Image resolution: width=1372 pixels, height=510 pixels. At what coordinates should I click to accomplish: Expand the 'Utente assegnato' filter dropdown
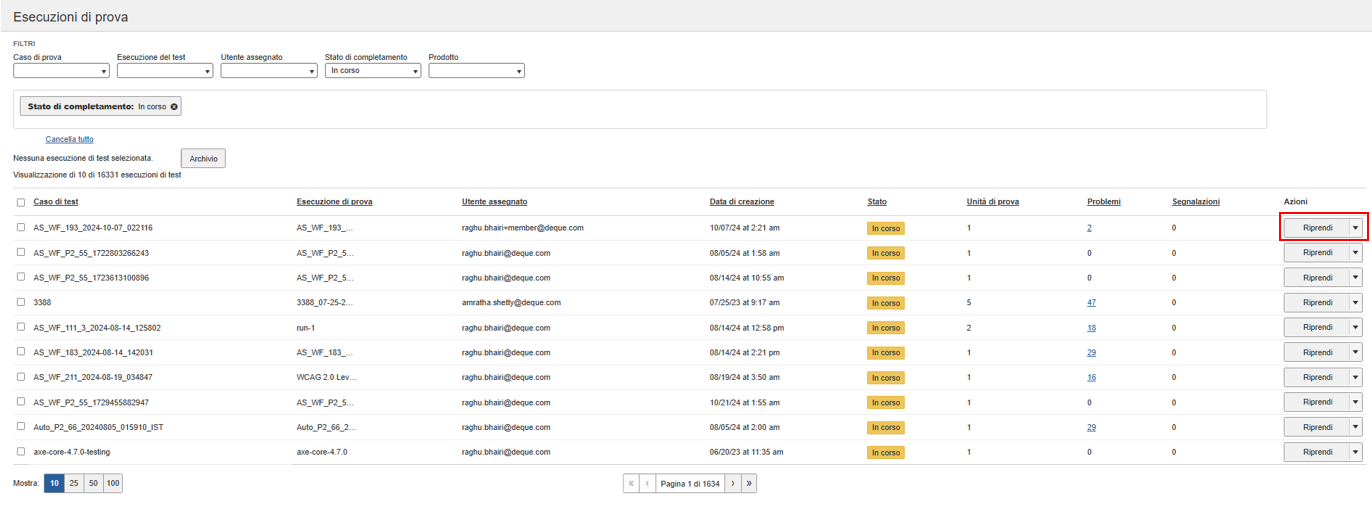[268, 71]
